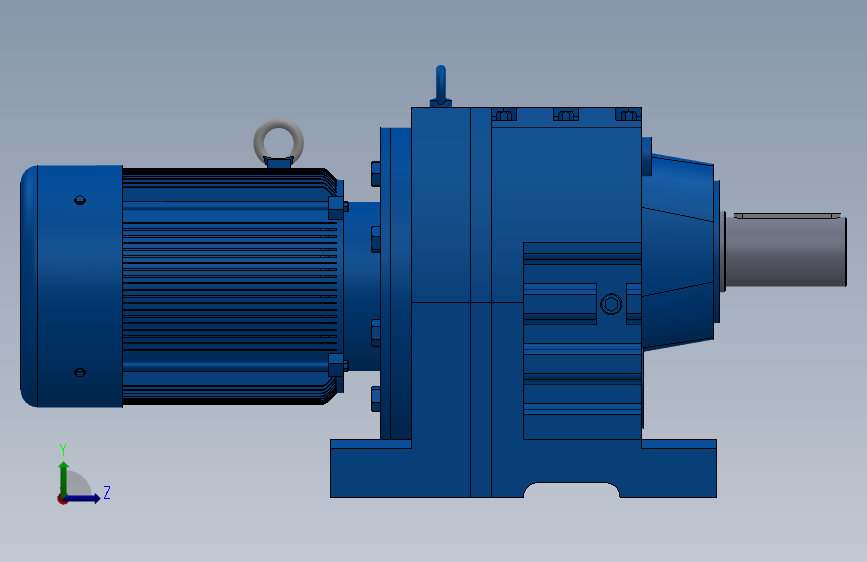
Task: Select the uppermost flange hex bolt
Action: click(x=376, y=174)
